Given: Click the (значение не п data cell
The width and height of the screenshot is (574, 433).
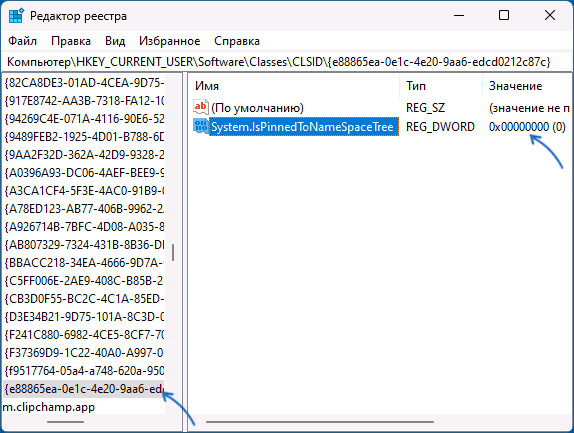Looking at the screenshot, I should coord(529,108).
